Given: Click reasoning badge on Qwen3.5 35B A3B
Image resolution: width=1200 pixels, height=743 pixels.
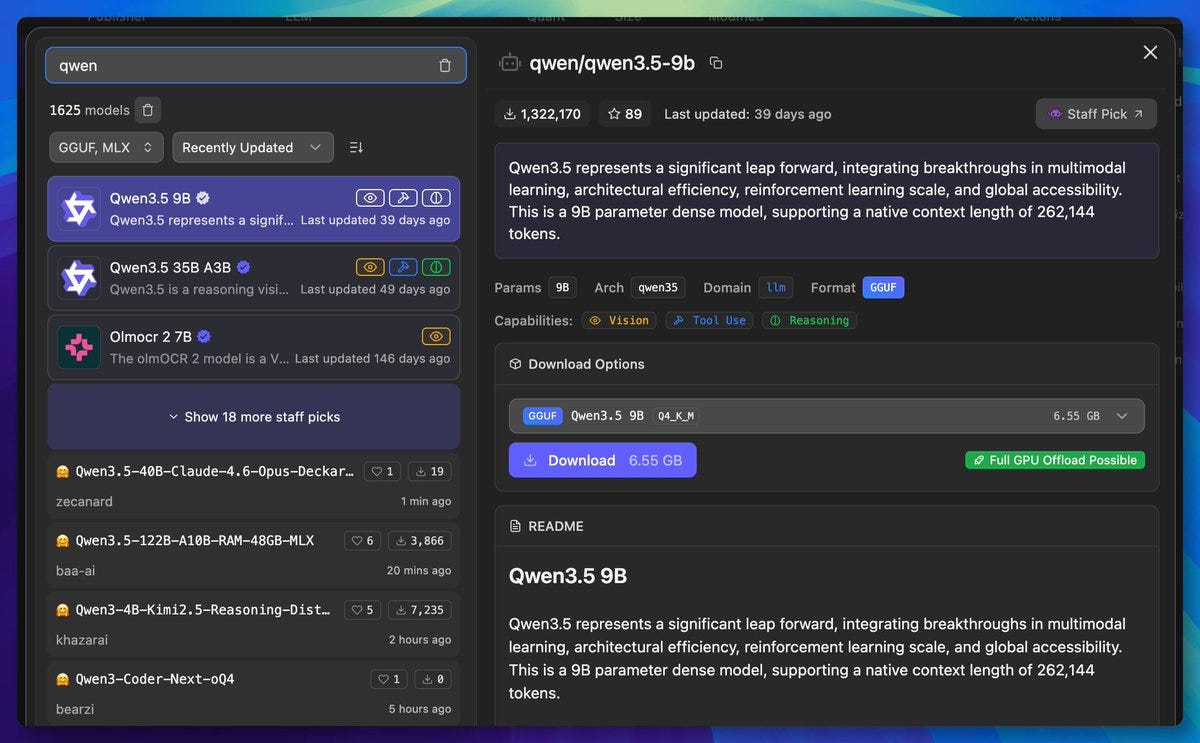Looking at the screenshot, I should pyautogui.click(x=436, y=267).
